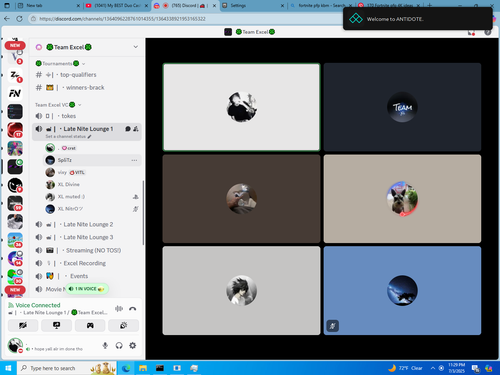Edit channel status pencil icon
Viewport: 500px width, 375px height.
(89, 136)
